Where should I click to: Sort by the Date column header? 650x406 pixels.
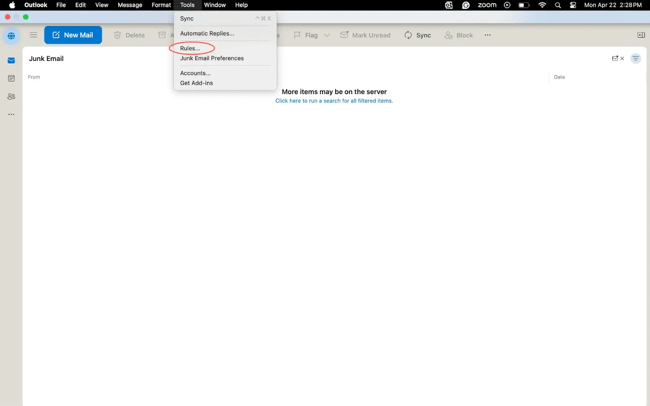click(559, 77)
